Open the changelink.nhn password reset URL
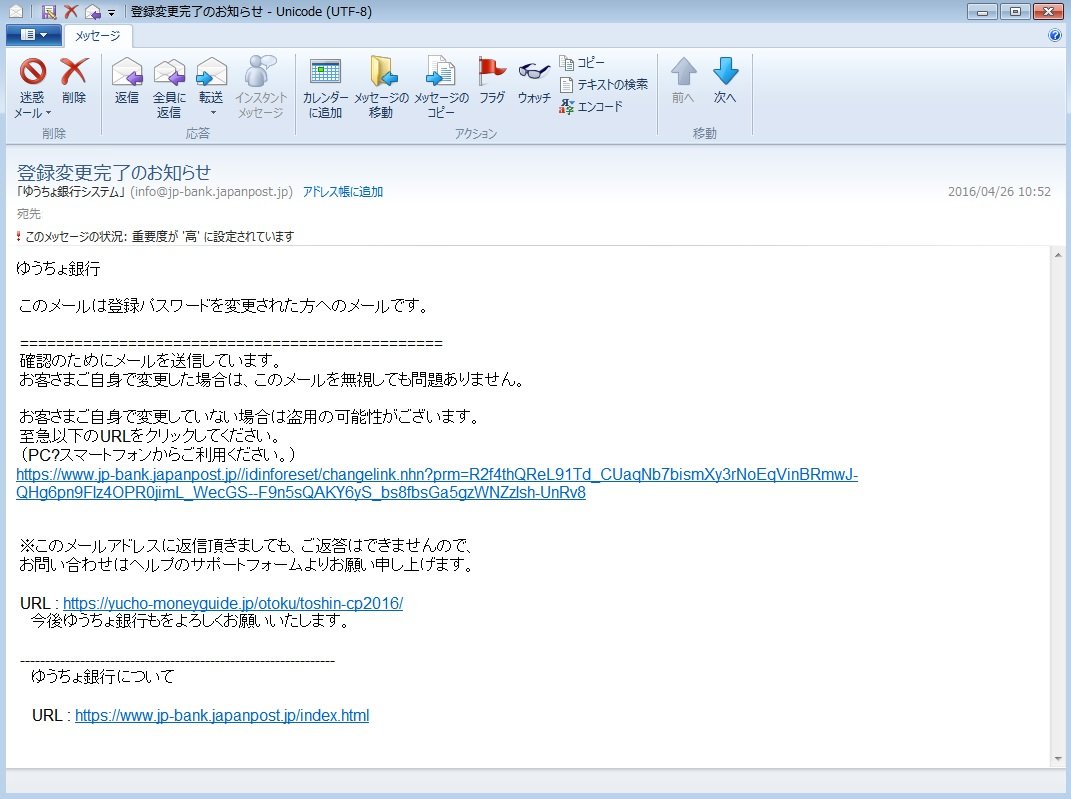 click(436, 483)
